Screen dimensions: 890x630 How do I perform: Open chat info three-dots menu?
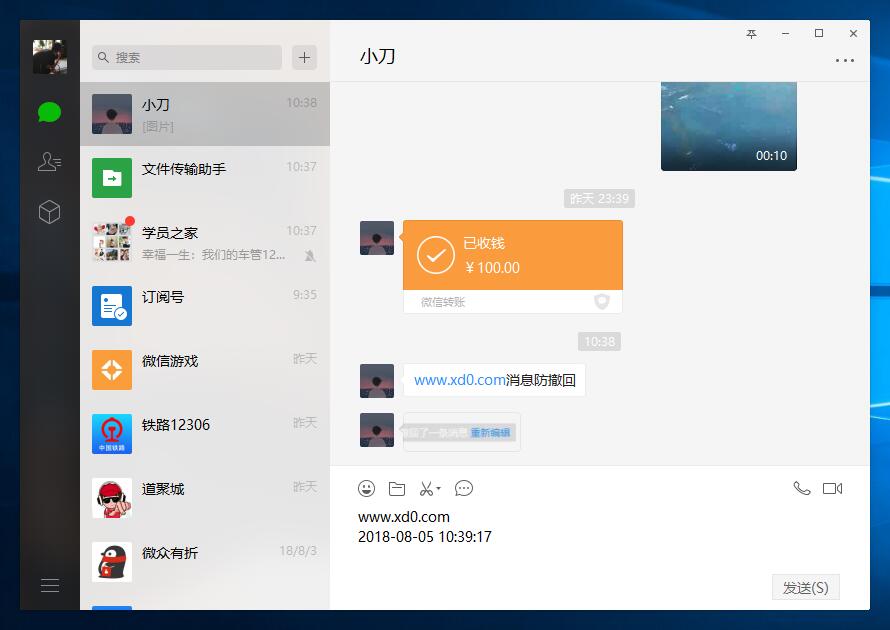pyautogui.click(x=844, y=61)
